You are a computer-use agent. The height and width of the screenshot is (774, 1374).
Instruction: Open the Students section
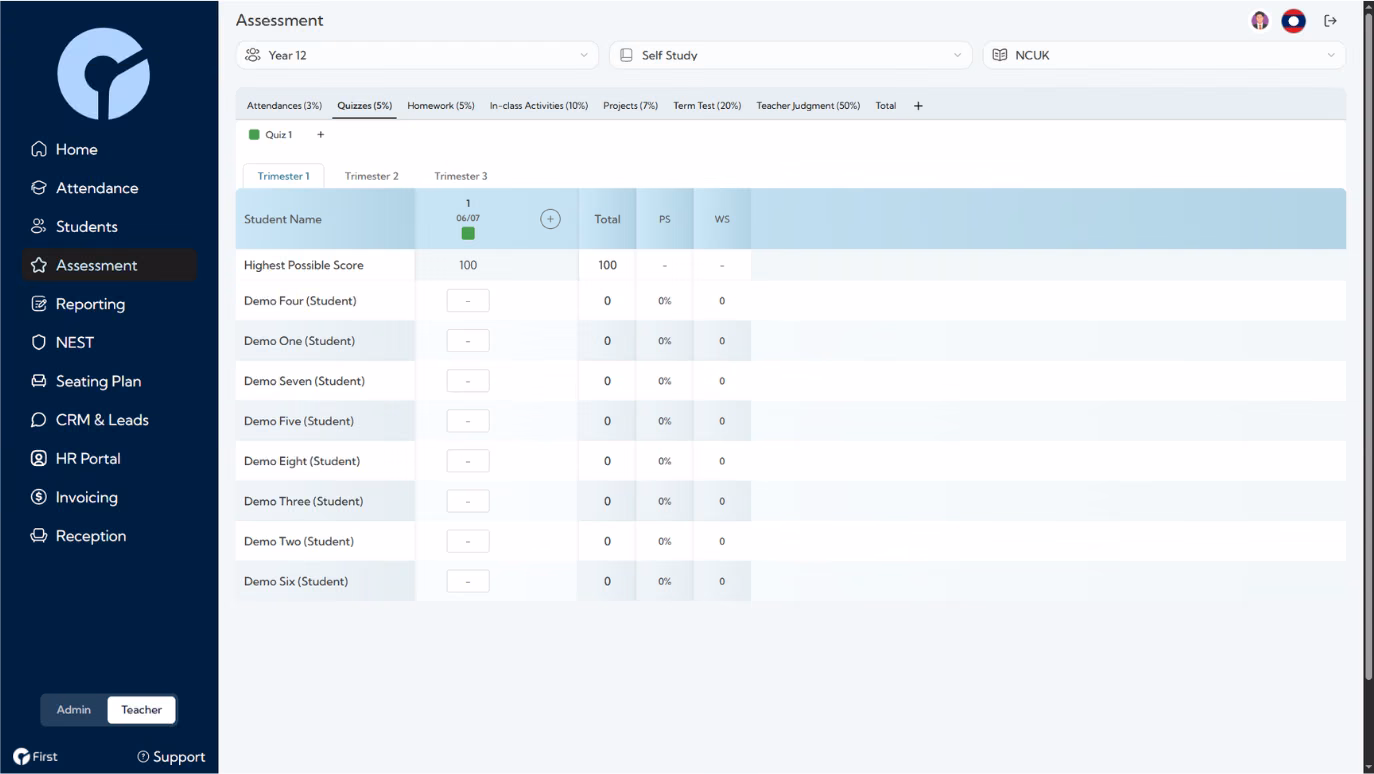(75, 226)
